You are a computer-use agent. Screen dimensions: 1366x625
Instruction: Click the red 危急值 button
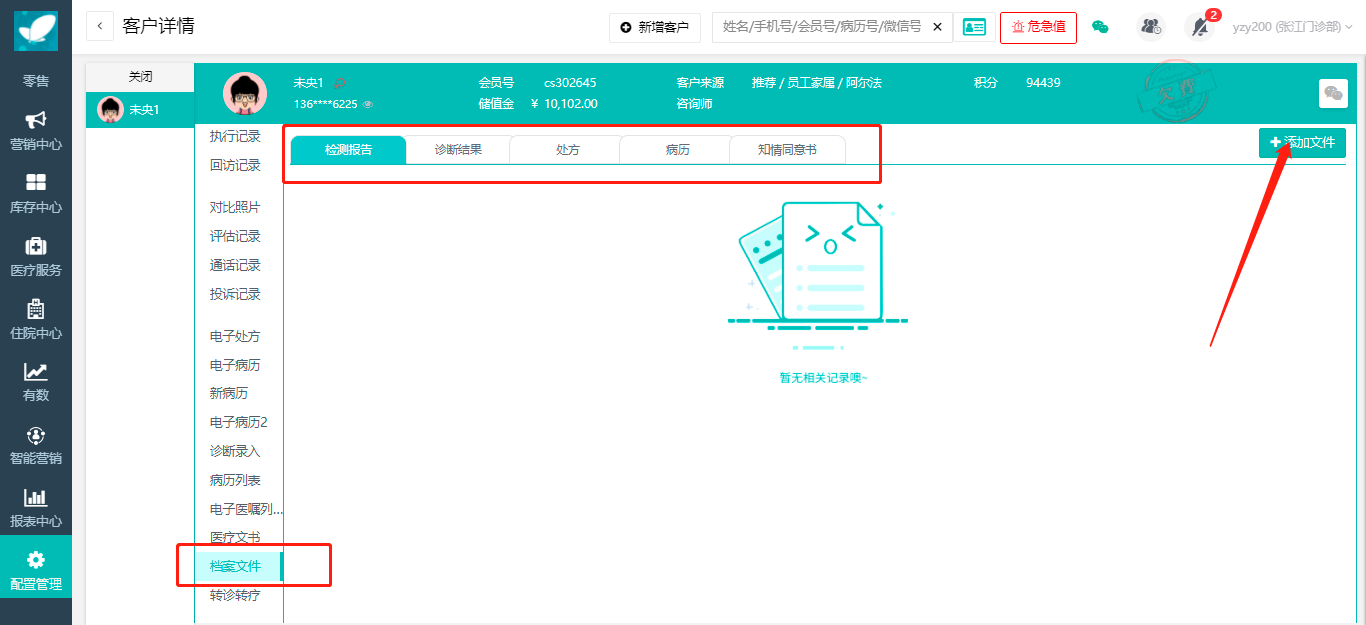coord(1038,27)
